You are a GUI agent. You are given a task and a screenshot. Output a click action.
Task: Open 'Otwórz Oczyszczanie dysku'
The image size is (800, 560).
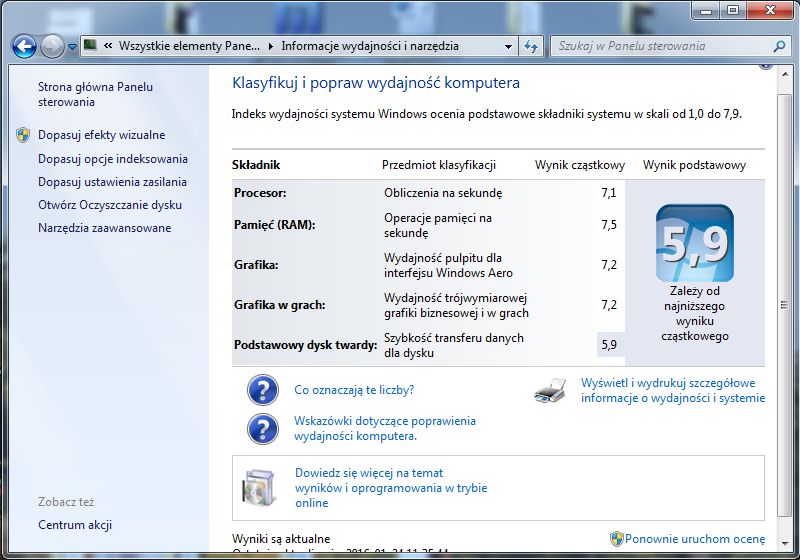coord(110,205)
